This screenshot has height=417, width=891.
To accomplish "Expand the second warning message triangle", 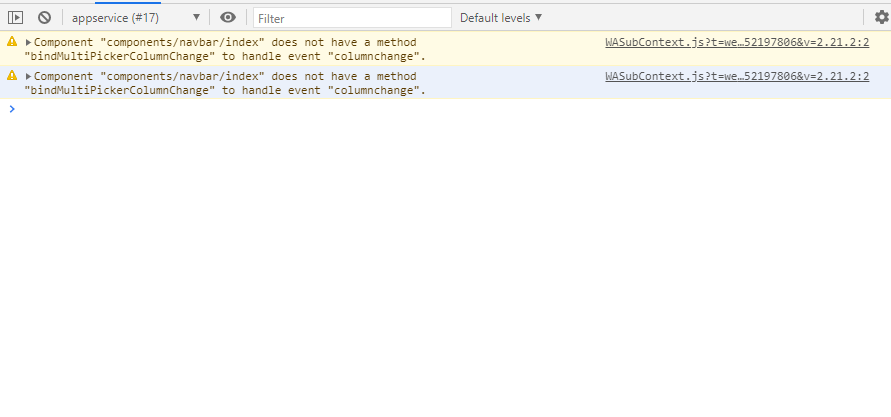I will 28,76.
